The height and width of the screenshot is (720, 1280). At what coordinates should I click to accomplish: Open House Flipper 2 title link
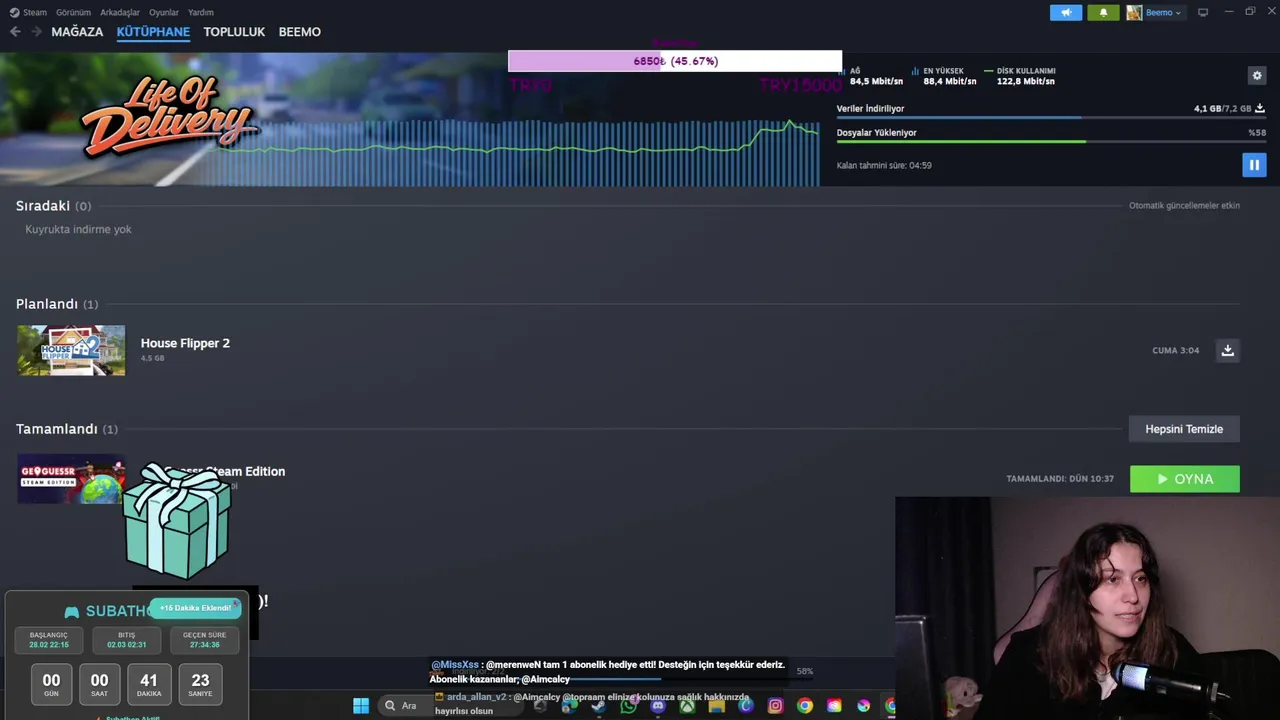tap(185, 343)
